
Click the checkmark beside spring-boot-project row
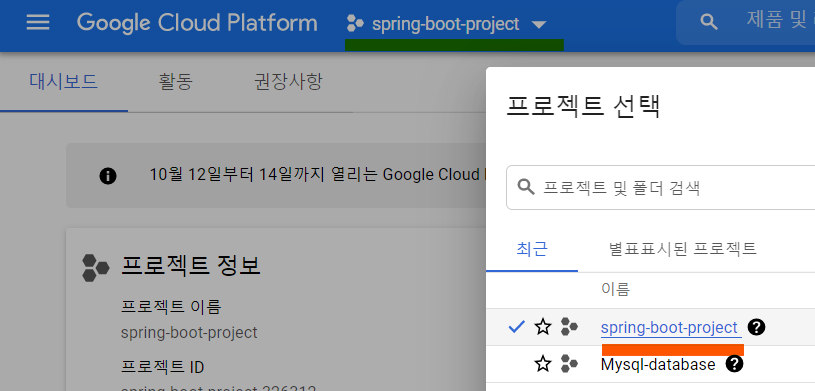pos(517,327)
